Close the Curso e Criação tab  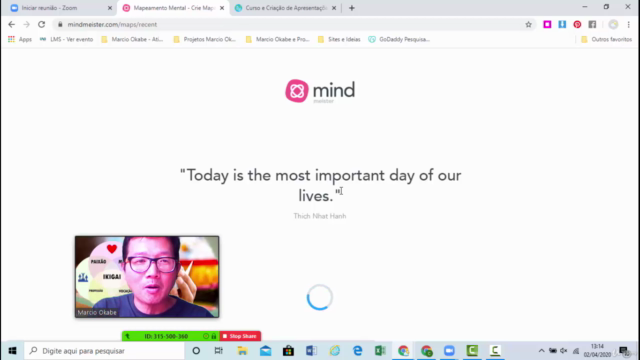334,8
